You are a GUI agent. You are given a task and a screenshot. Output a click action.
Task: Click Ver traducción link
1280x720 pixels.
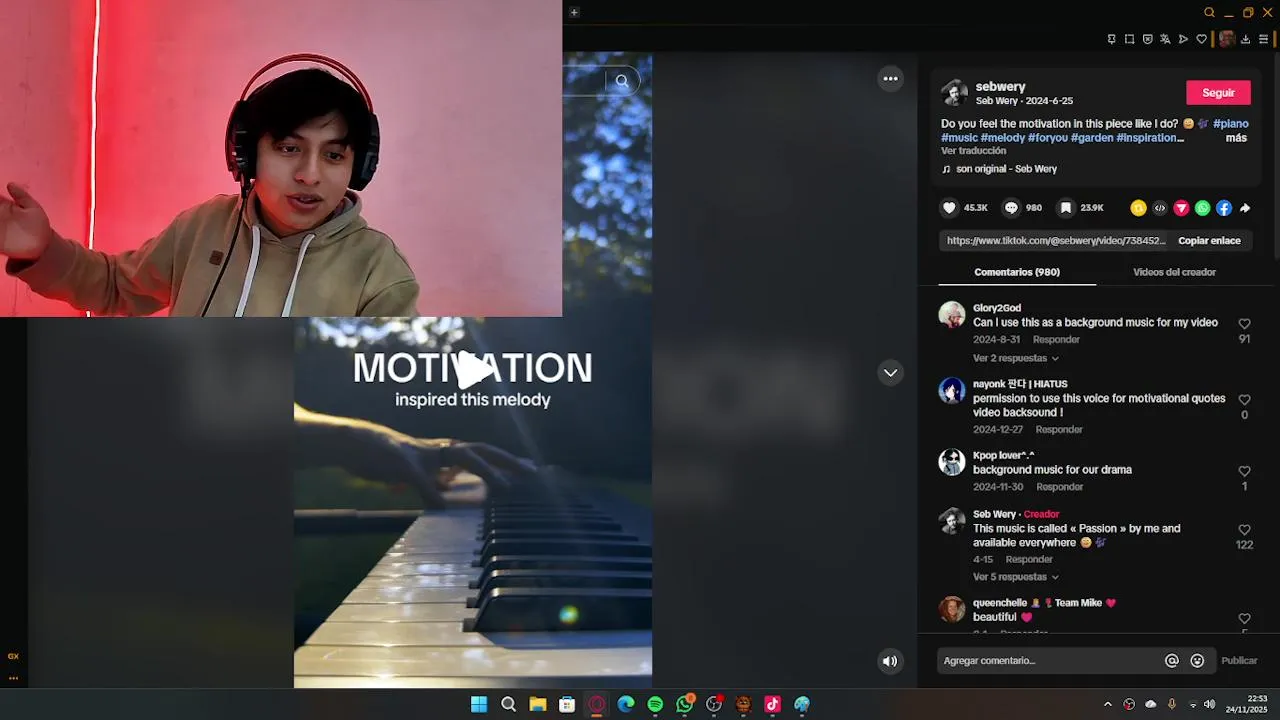coord(973,151)
